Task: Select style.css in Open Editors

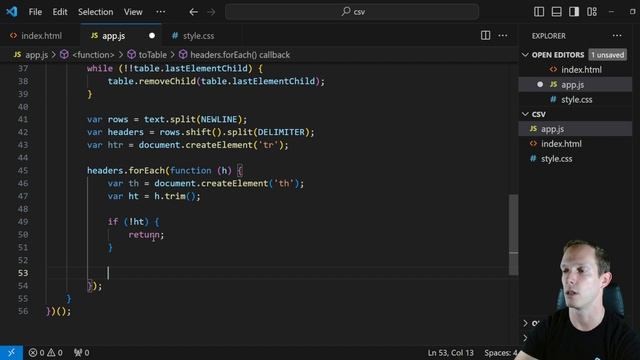Action: 576,100
